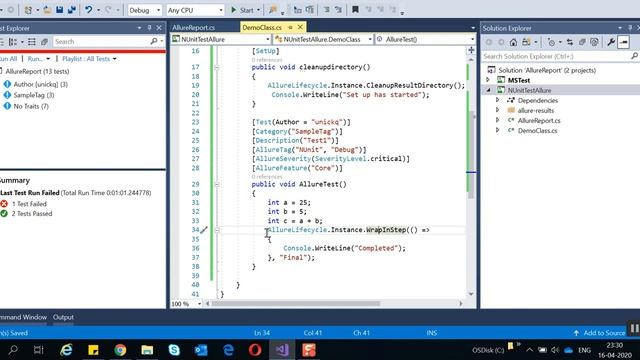
Task: Open the Debug configuration dropdown
Action: point(144,10)
